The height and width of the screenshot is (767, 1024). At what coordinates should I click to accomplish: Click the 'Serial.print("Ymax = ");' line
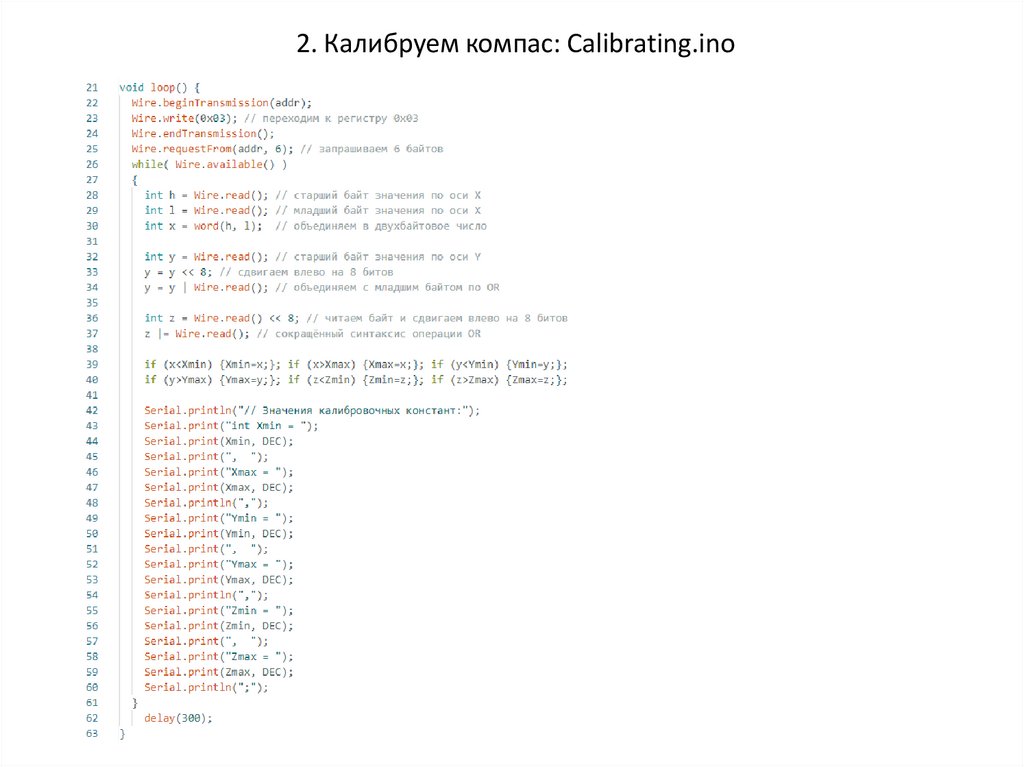pos(219,564)
